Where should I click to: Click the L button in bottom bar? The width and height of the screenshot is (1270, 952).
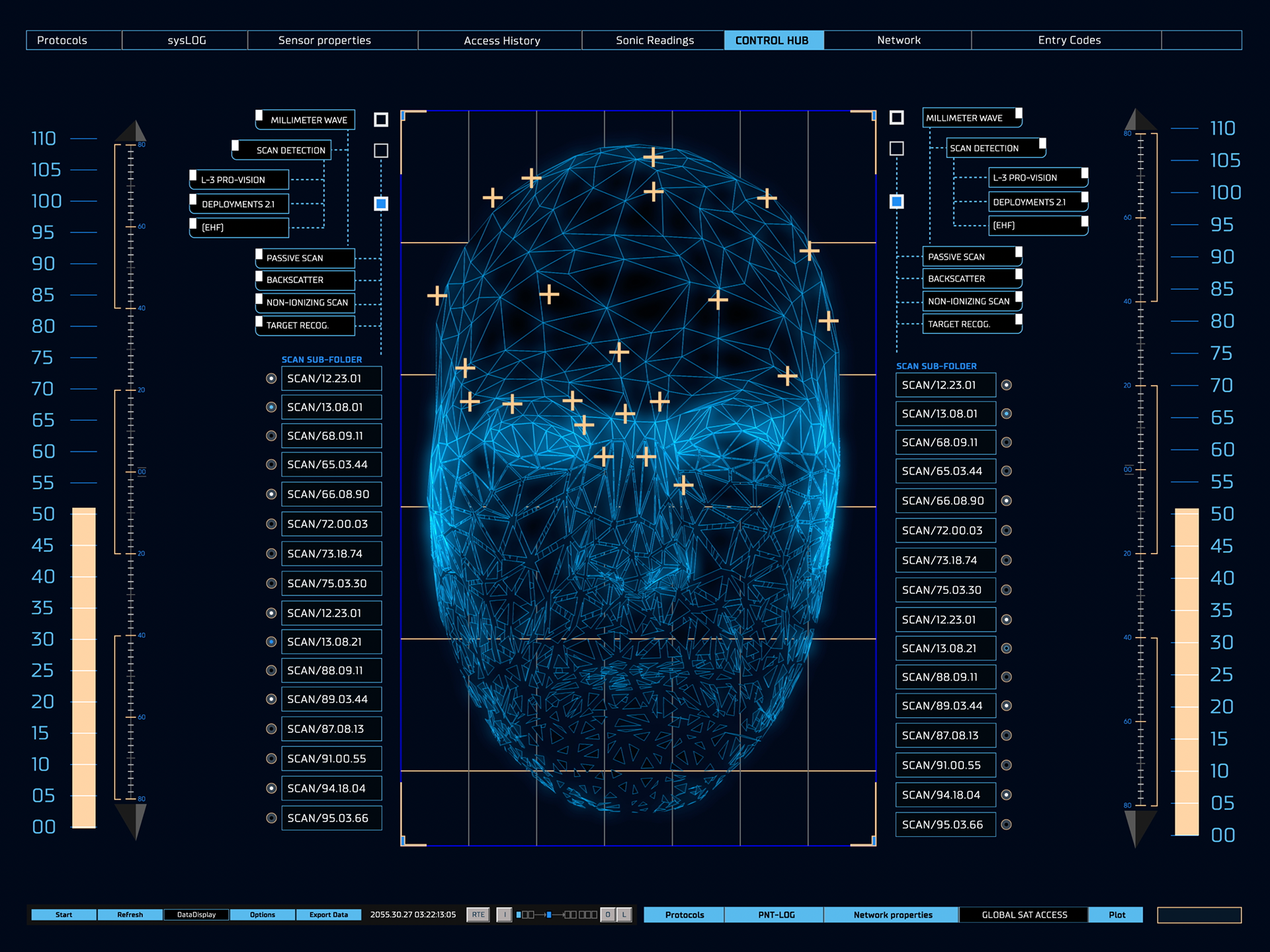pos(624,915)
